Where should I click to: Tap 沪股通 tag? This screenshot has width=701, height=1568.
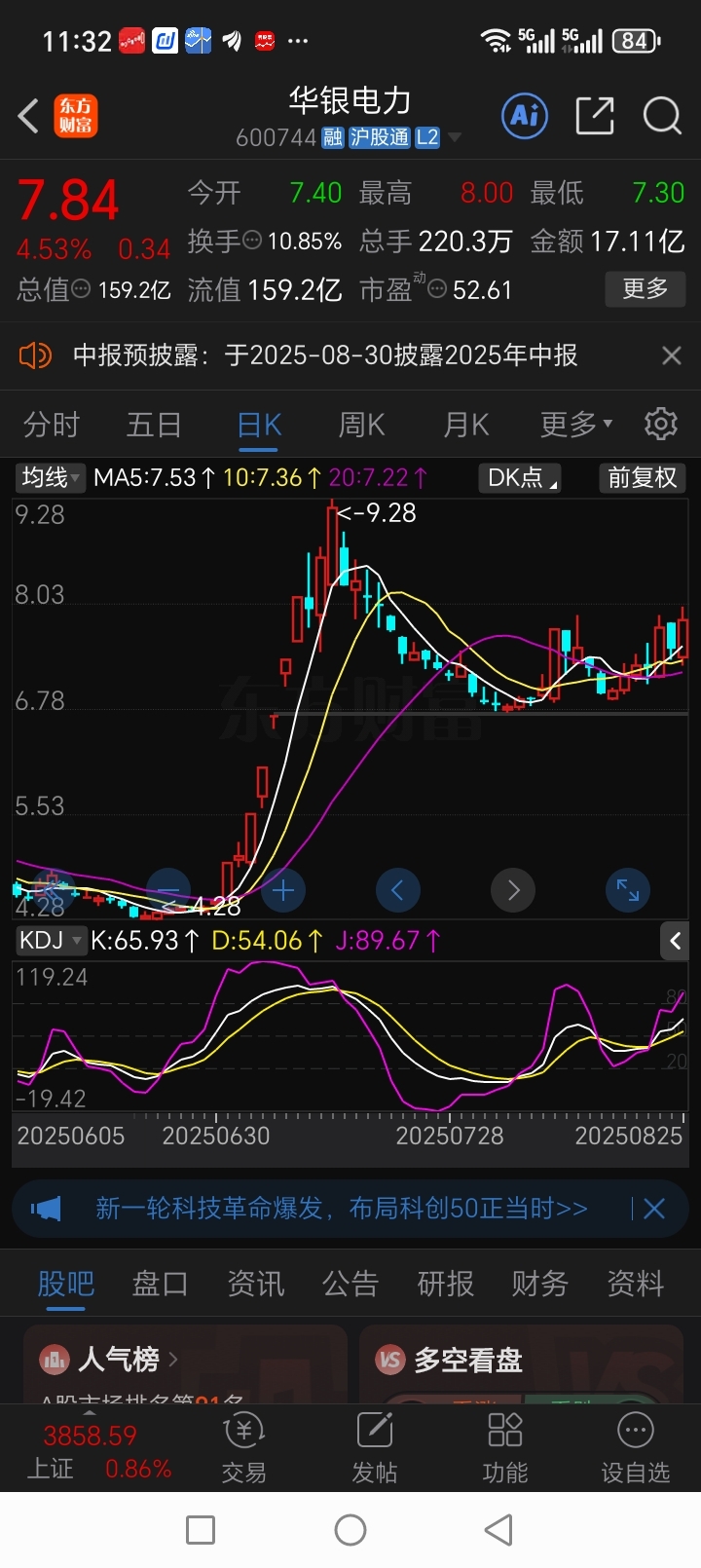(x=380, y=137)
